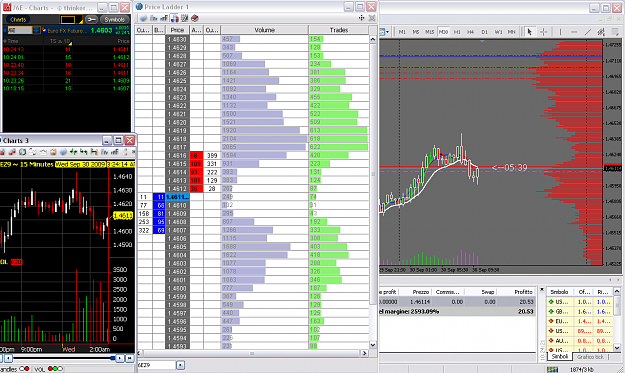Click the house-shaped icon in Charts 3 toolbar

click(x=53, y=152)
